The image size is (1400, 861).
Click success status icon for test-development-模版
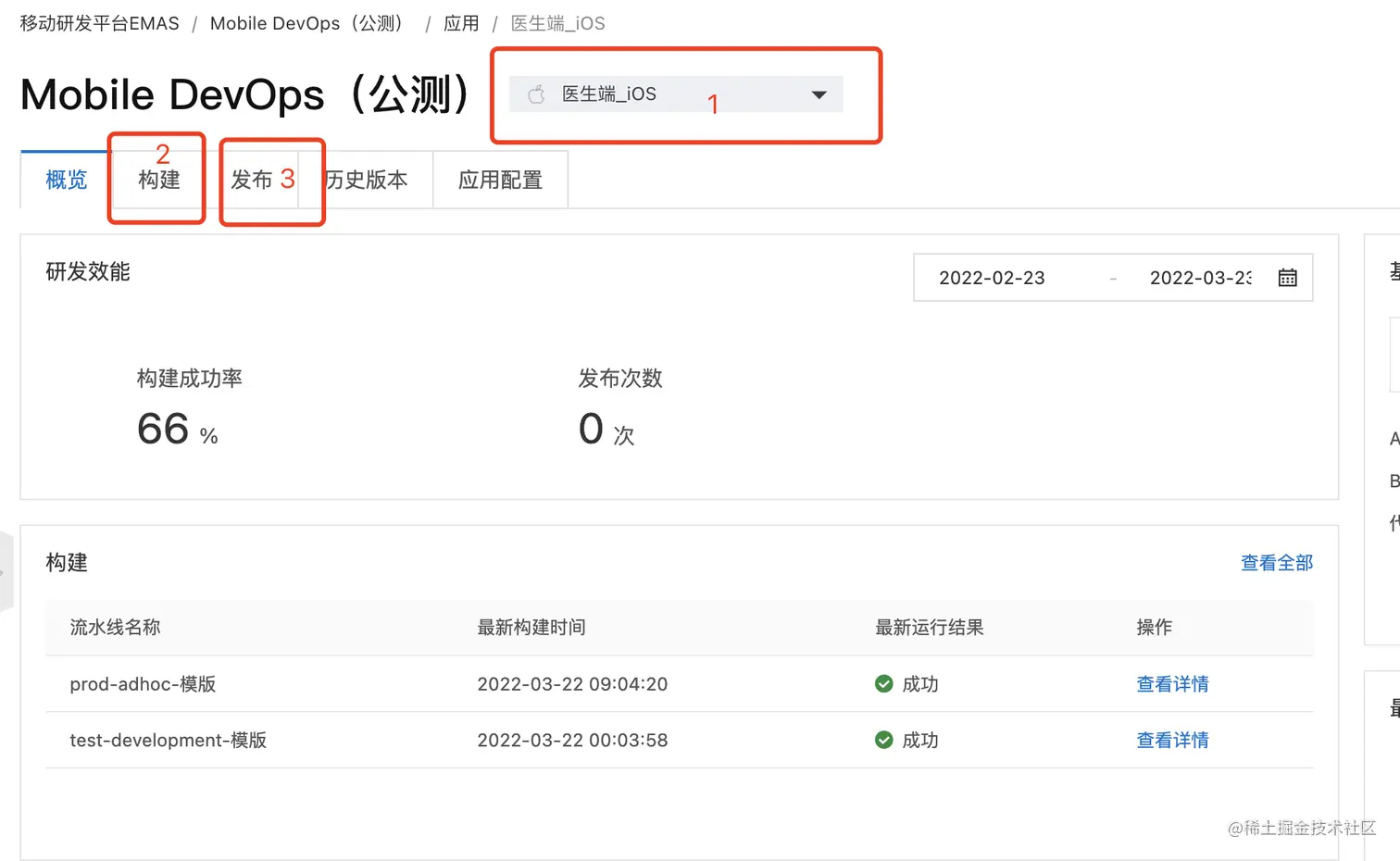click(884, 740)
